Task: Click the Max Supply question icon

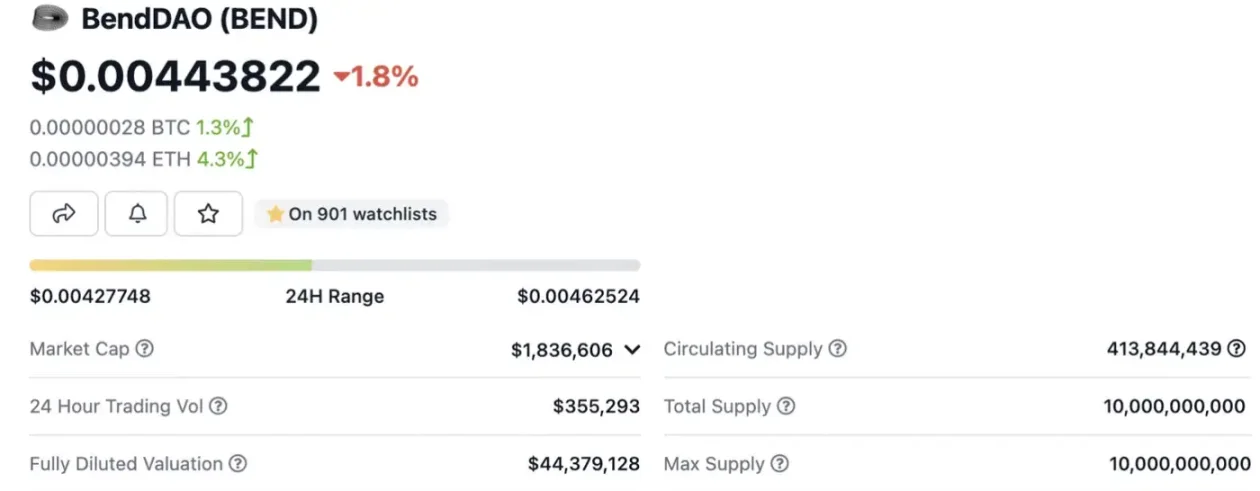Action: coord(780,464)
